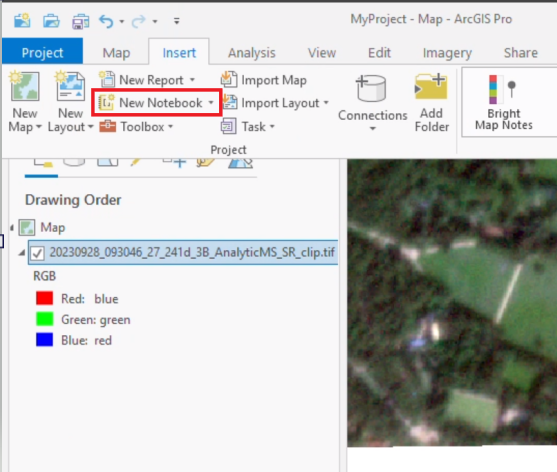557x472 pixels.
Task: Select List By Perspective Imagery icon
Action: (241, 163)
